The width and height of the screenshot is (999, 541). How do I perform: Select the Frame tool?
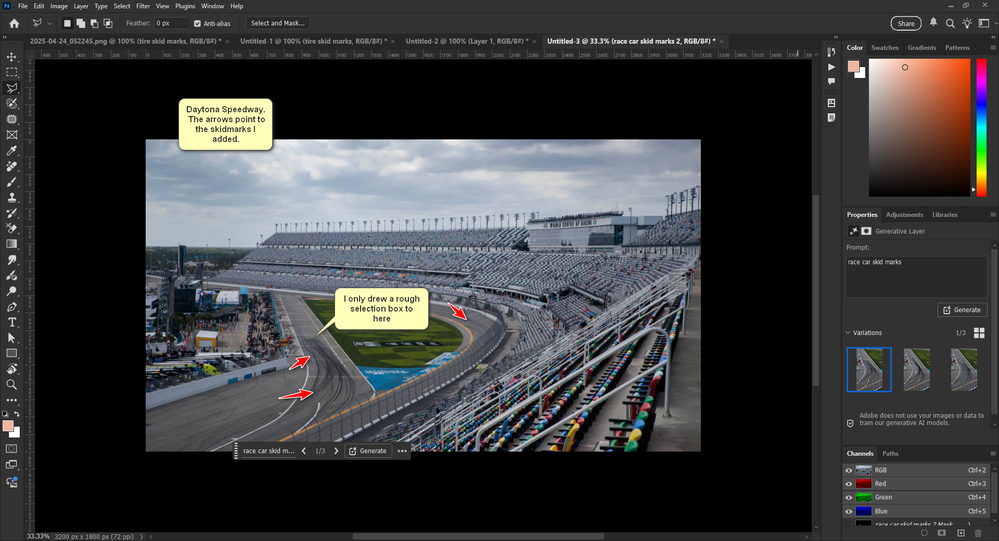[x=11, y=135]
